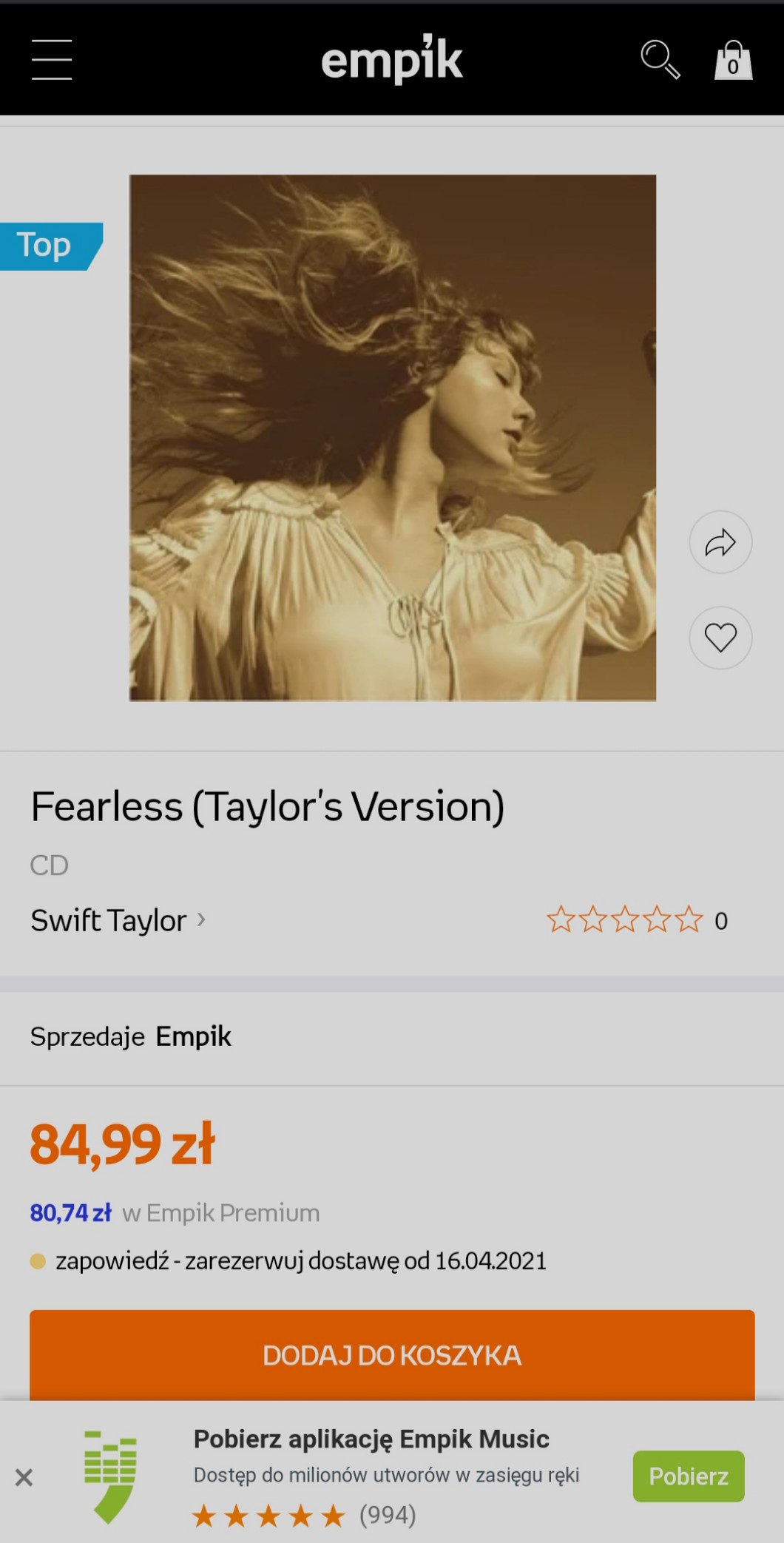Tap the Pobierz aplikację Empik Music headline
784x1543 pixels.
(x=371, y=1439)
